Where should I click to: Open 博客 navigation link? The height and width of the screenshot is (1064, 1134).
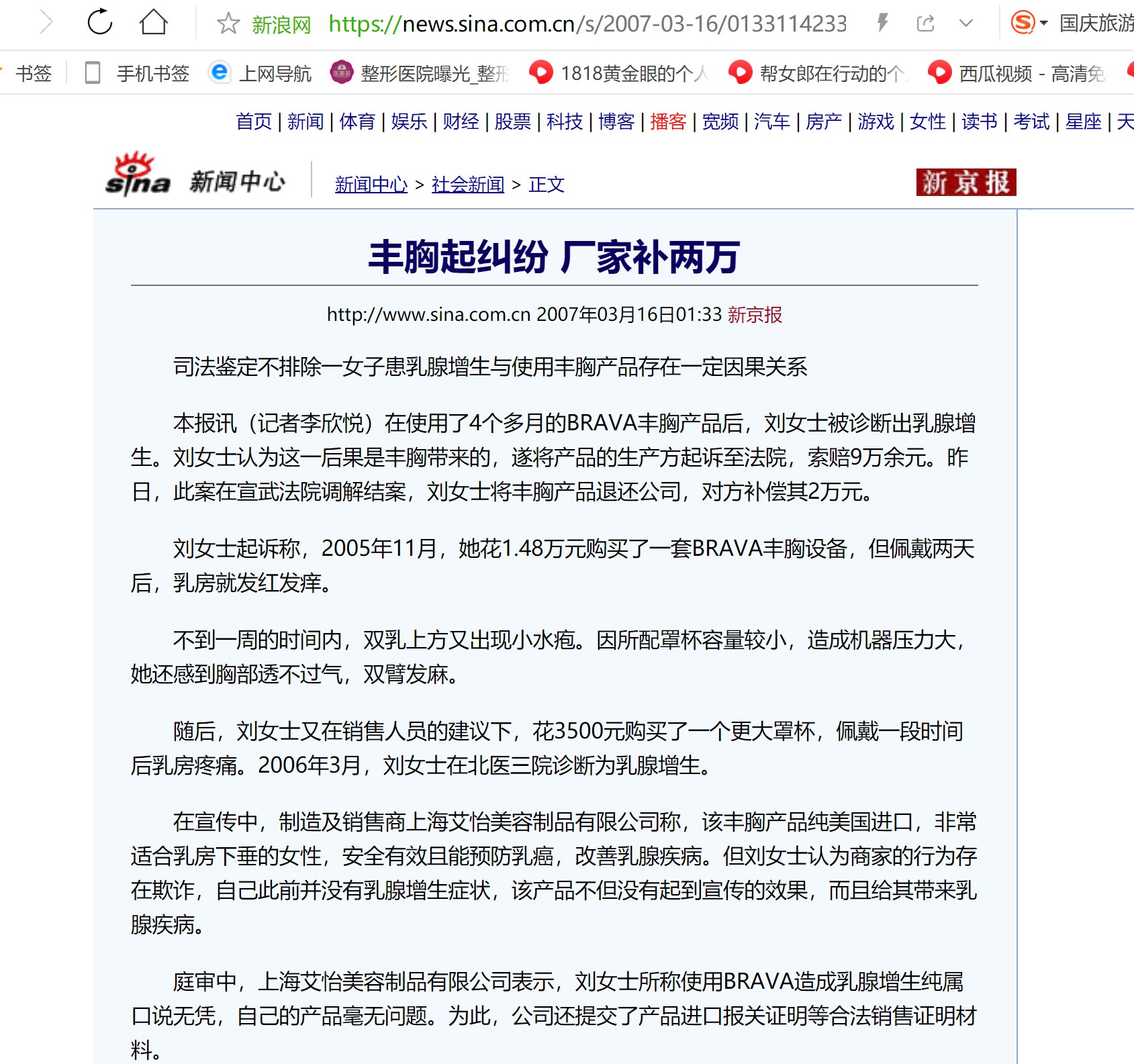pyautogui.click(x=616, y=122)
